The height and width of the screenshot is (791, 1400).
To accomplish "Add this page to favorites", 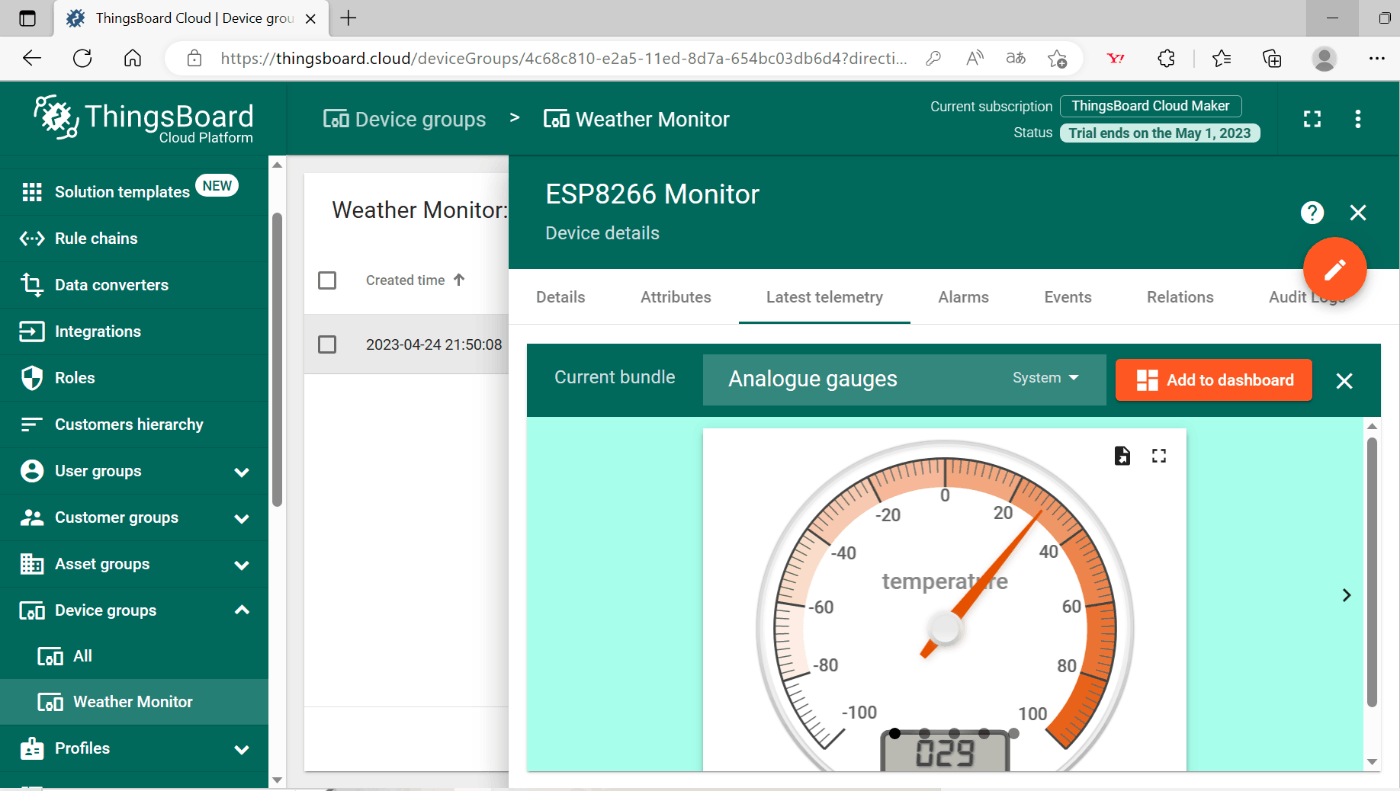I will click(x=1057, y=58).
